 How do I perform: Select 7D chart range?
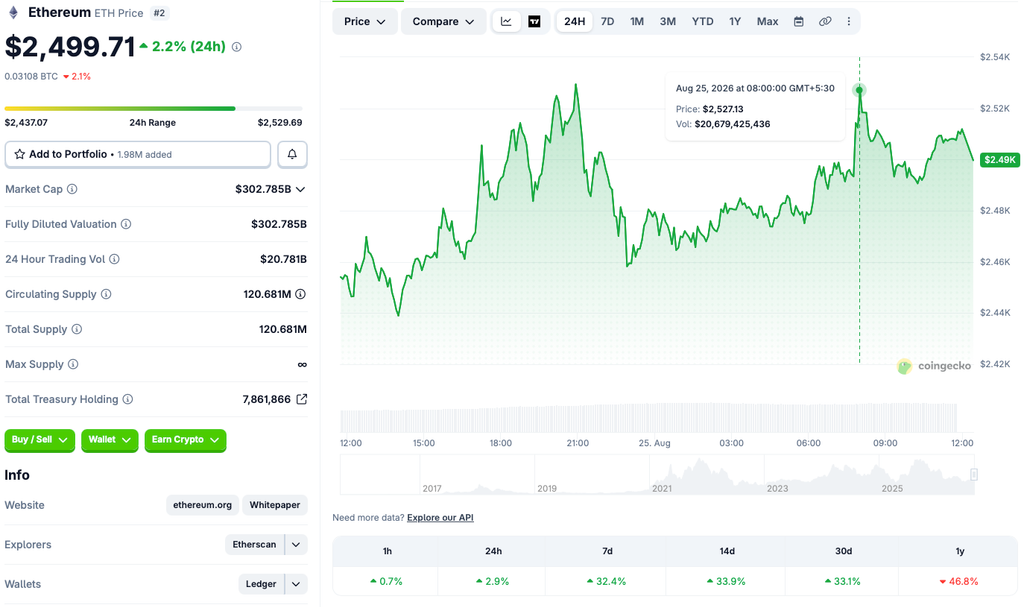(607, 22)
